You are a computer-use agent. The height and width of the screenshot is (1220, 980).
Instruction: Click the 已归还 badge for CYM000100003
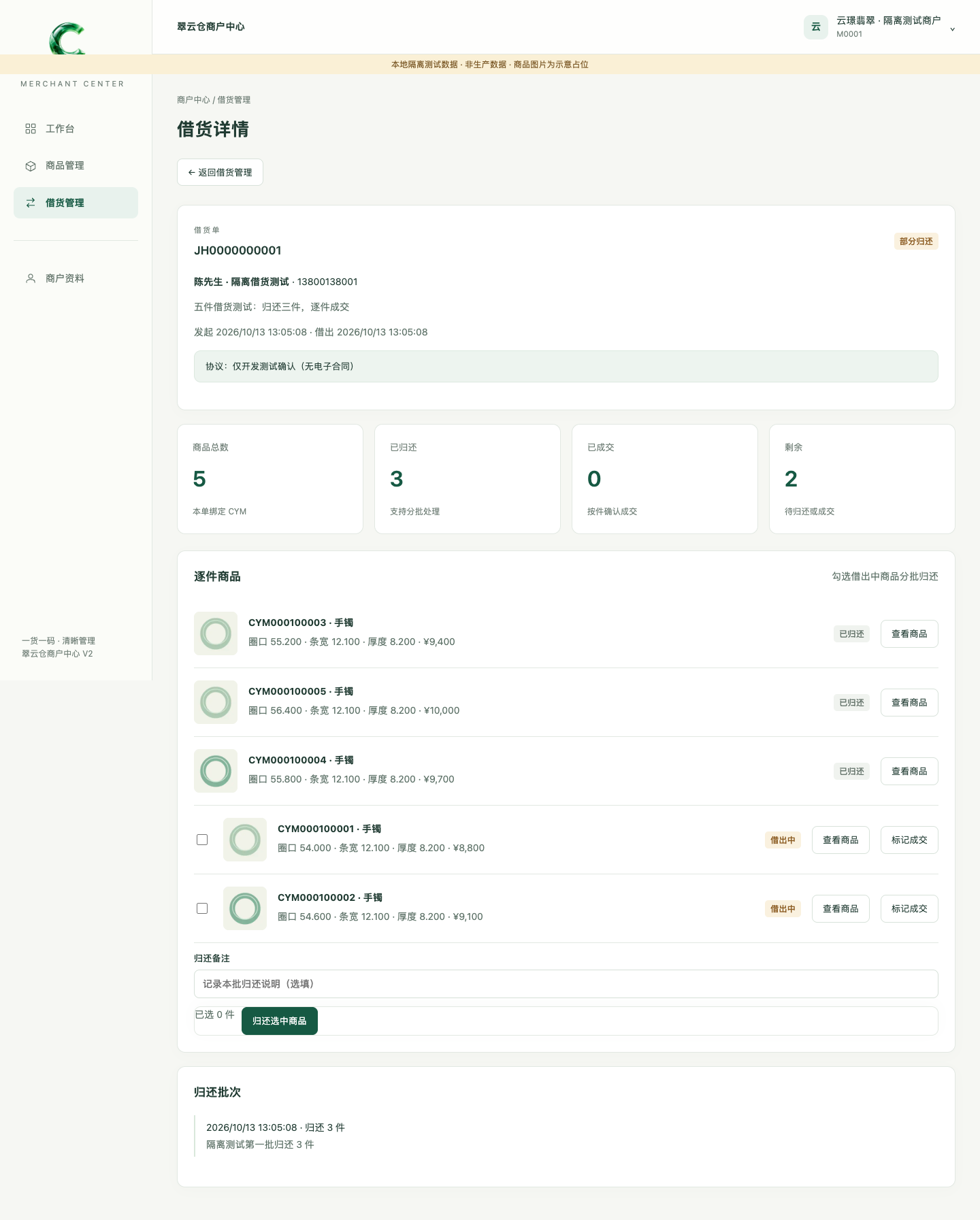[x=851, y=634]
